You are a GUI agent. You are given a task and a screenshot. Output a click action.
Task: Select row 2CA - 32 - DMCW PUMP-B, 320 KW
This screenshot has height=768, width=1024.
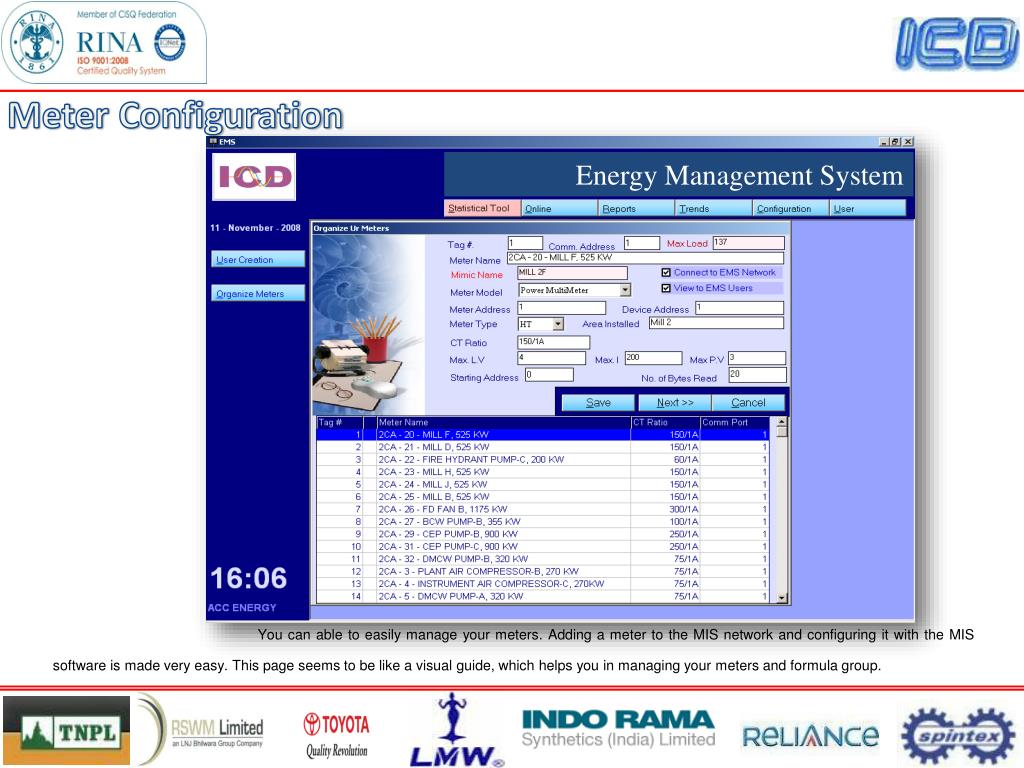click(x=542, y=558)
